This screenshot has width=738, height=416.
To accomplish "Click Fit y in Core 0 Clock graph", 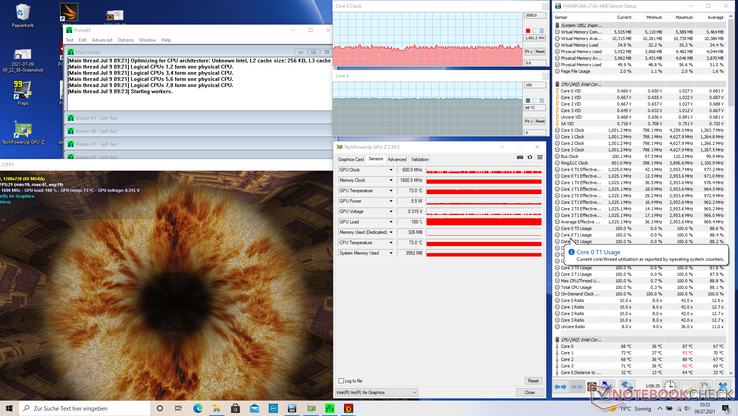I will (529, 51).
